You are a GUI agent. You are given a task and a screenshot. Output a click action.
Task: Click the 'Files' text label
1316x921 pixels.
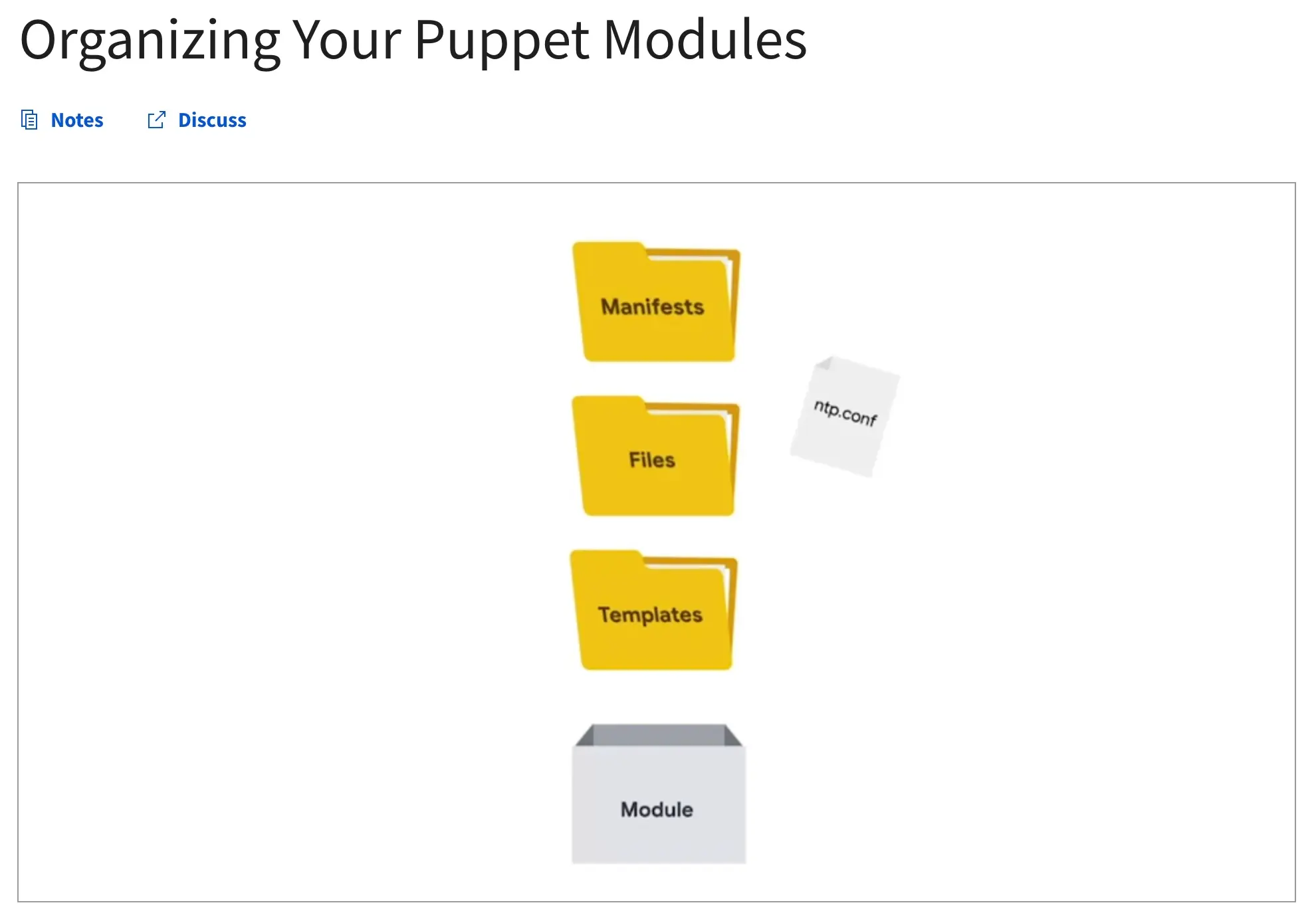(x=652, y=460)
